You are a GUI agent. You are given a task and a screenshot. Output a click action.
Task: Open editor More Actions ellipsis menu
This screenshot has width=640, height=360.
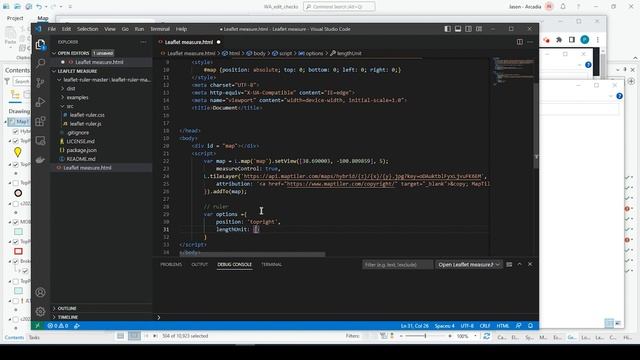[530, 42]
